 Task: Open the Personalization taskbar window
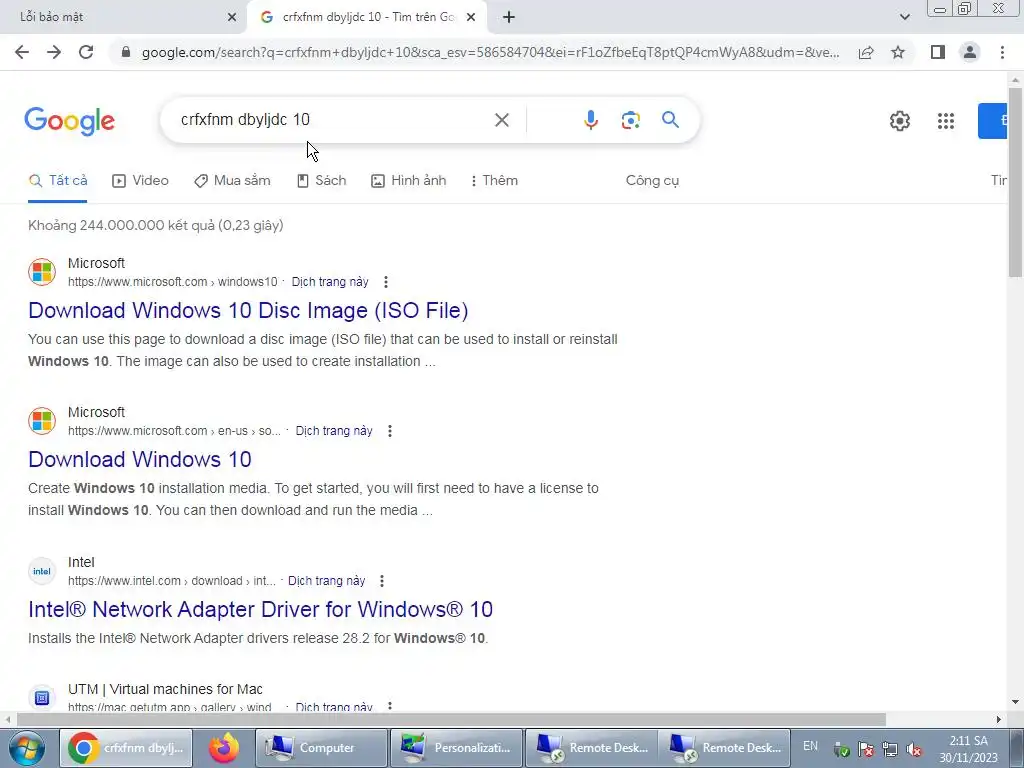coord(456,748)
